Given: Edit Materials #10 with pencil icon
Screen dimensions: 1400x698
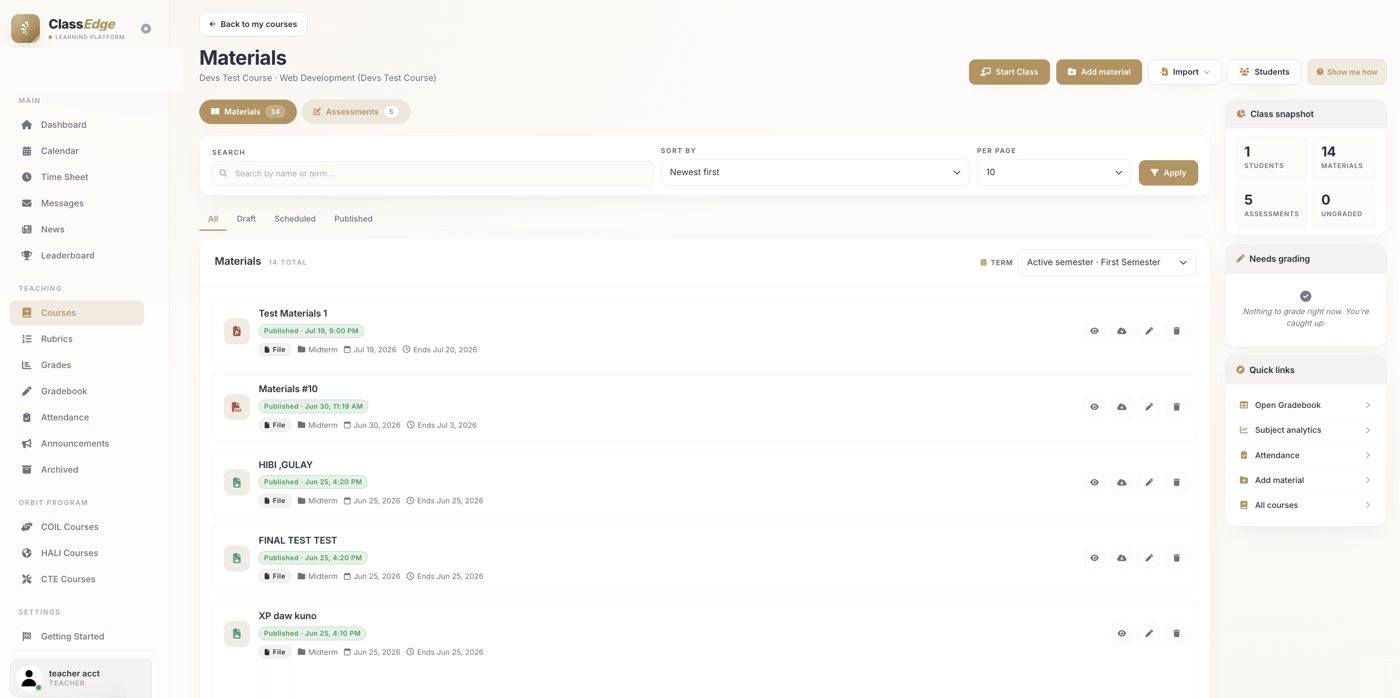Looking at the screenshot, I should (x=1149, y=407).
